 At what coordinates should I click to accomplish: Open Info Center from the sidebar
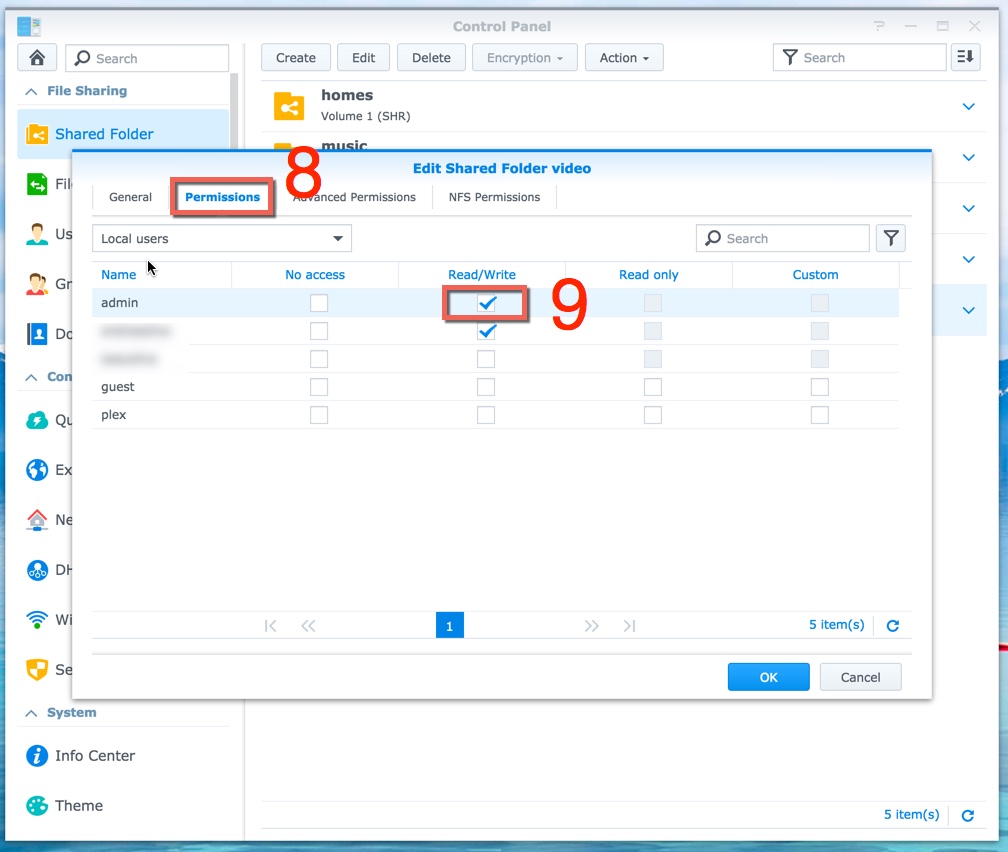point(95,756)
